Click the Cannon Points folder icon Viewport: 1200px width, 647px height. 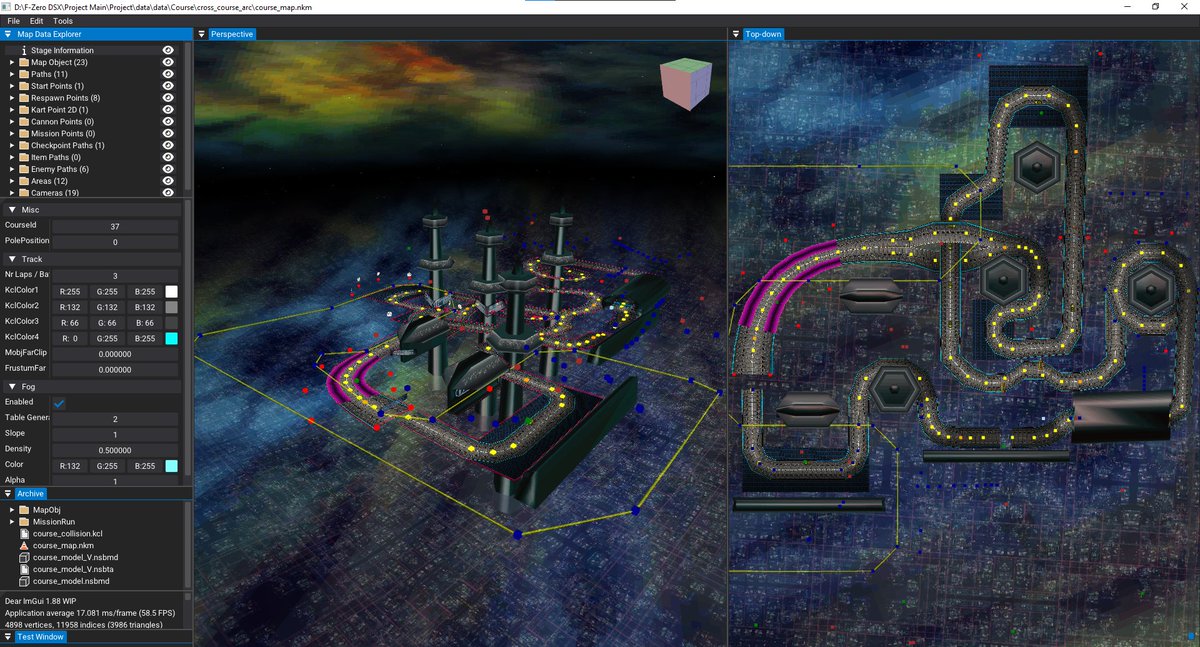coord(23,122)
